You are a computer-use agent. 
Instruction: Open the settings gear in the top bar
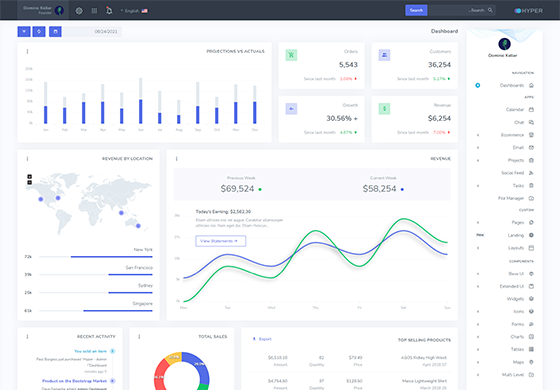coord(79,11)
